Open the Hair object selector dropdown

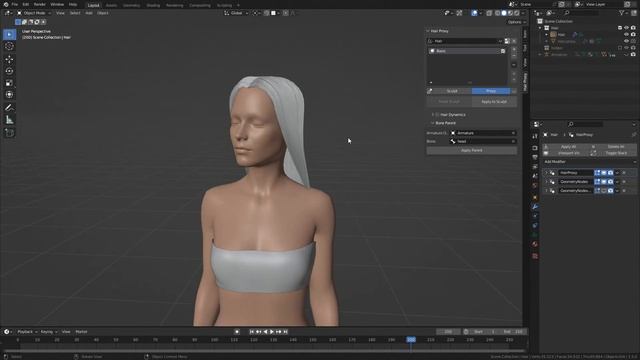pos(465,41)
